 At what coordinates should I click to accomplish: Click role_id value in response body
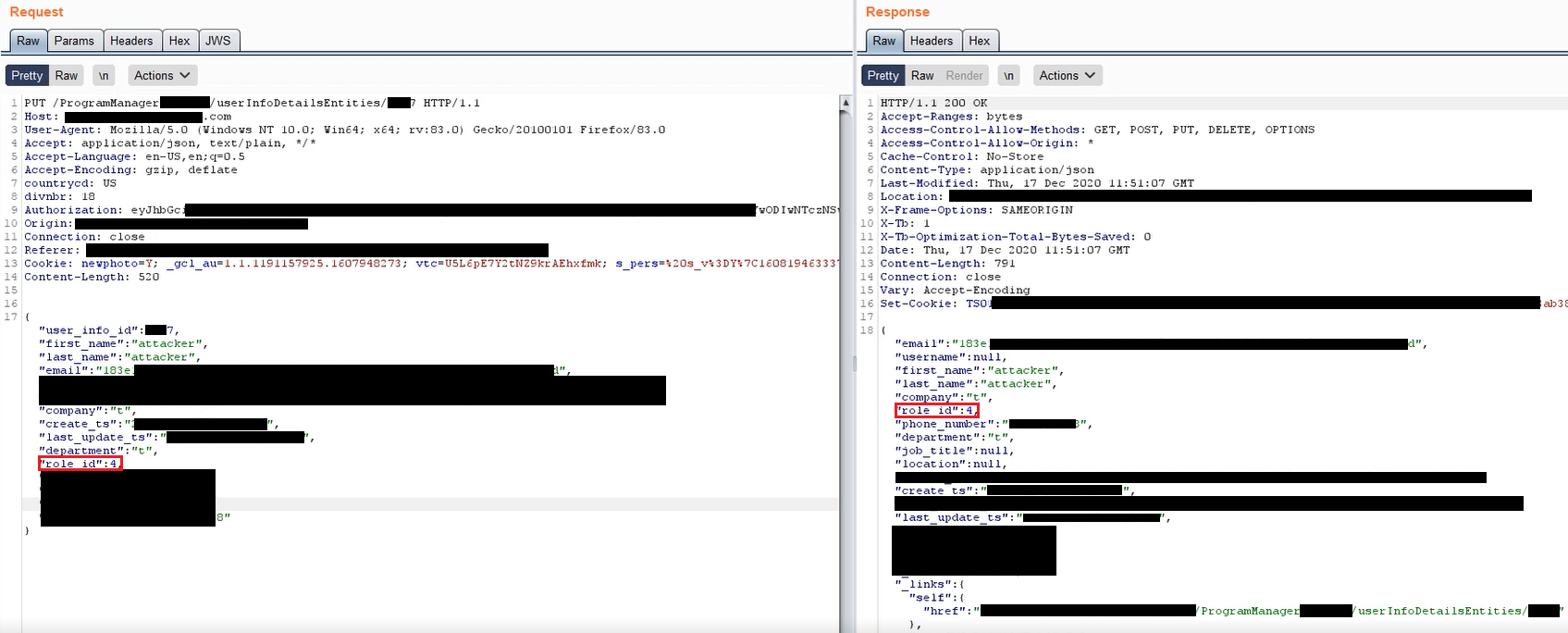coord(969,410)
